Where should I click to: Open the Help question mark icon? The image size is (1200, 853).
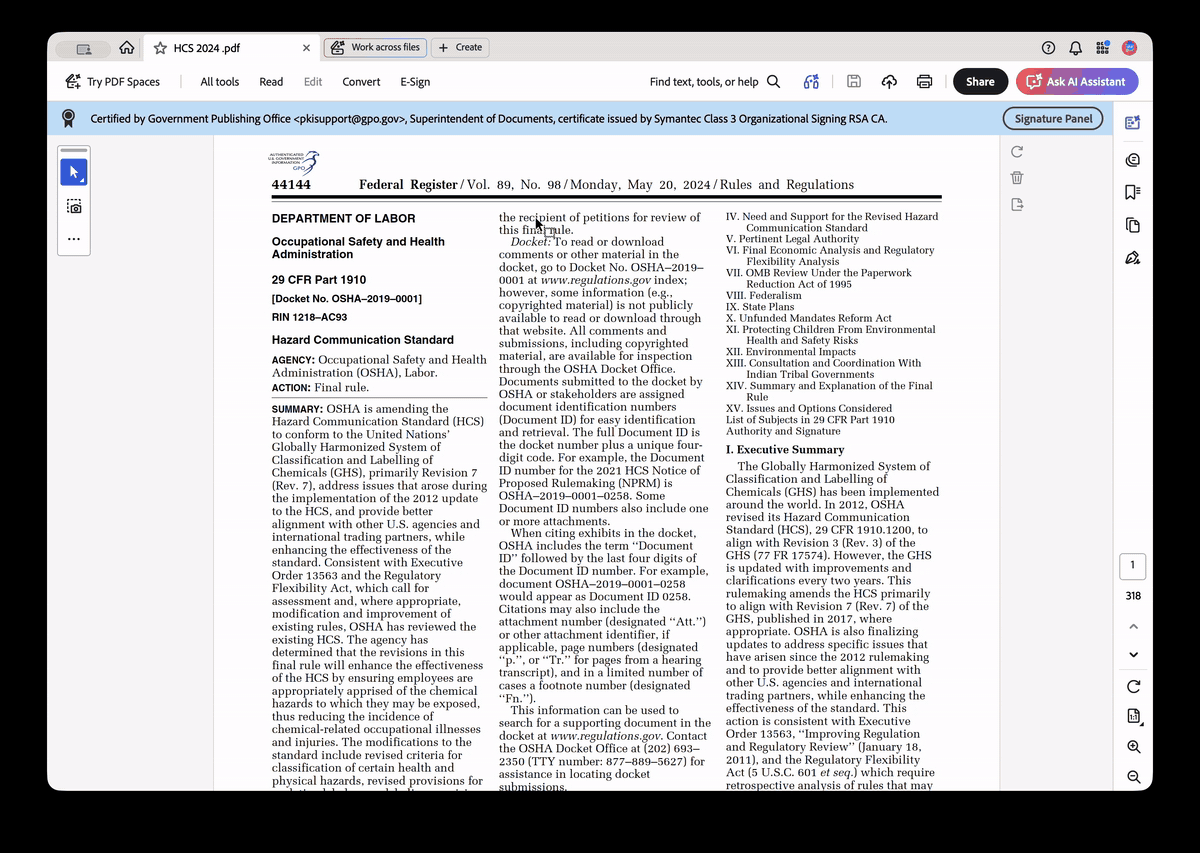1048,48
